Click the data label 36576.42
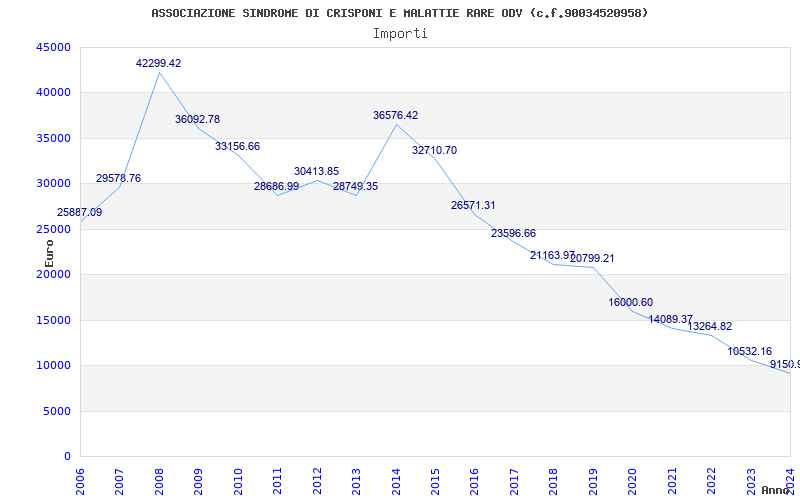Screen dimensions: 800x500 click(395, 115)
